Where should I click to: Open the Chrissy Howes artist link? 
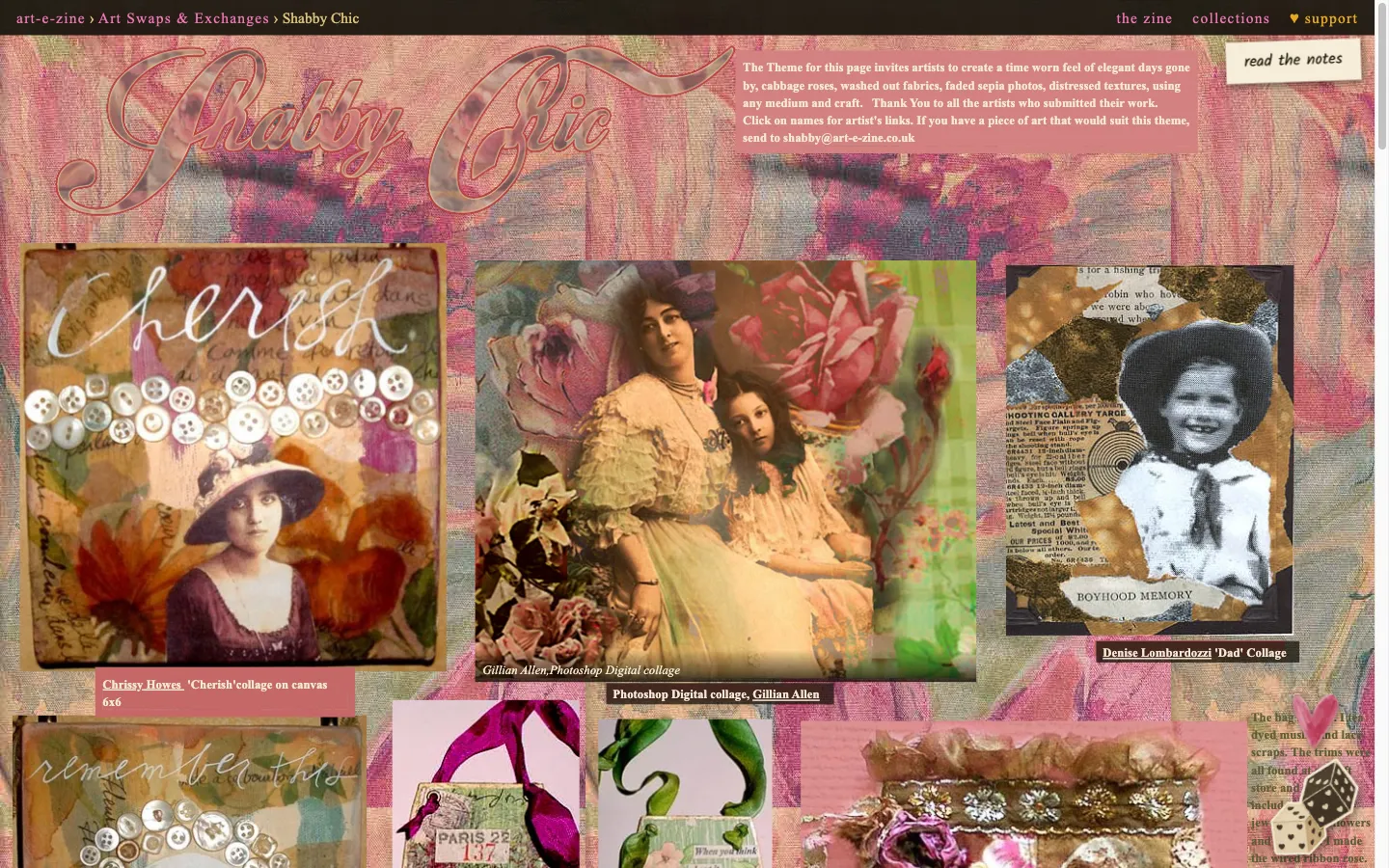143,685
